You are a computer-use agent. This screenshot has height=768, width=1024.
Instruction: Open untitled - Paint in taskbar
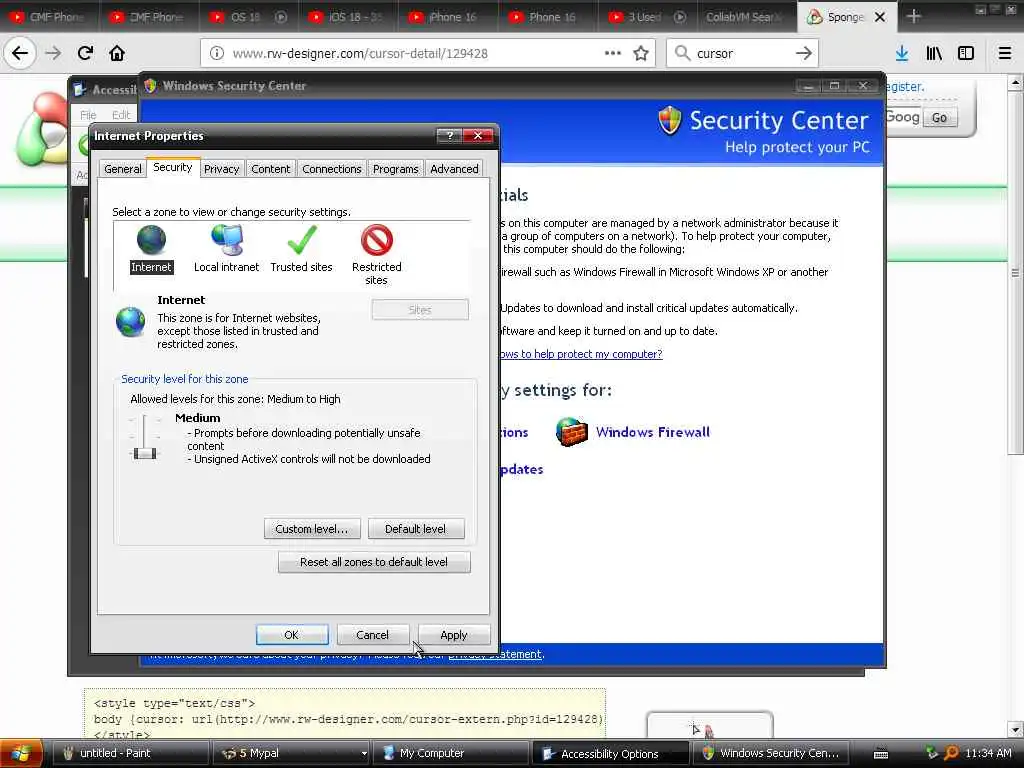coord(129,753)
